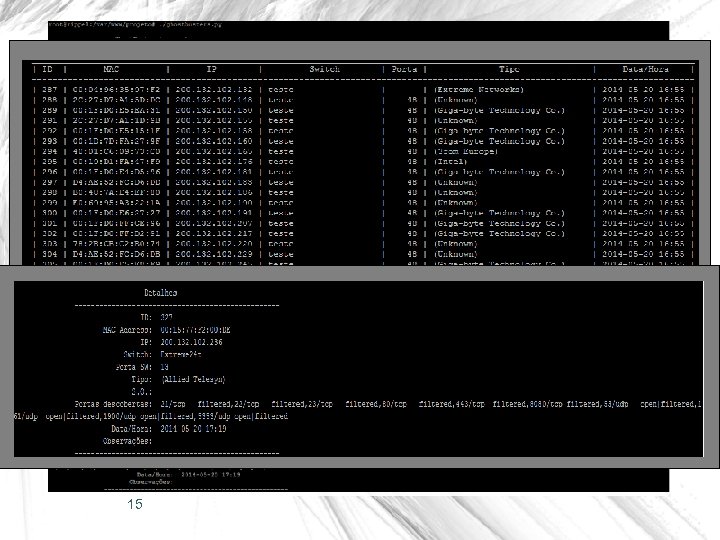
Task: Click IP cell '200.132.102.207'
Action: [x=214, y=223]
